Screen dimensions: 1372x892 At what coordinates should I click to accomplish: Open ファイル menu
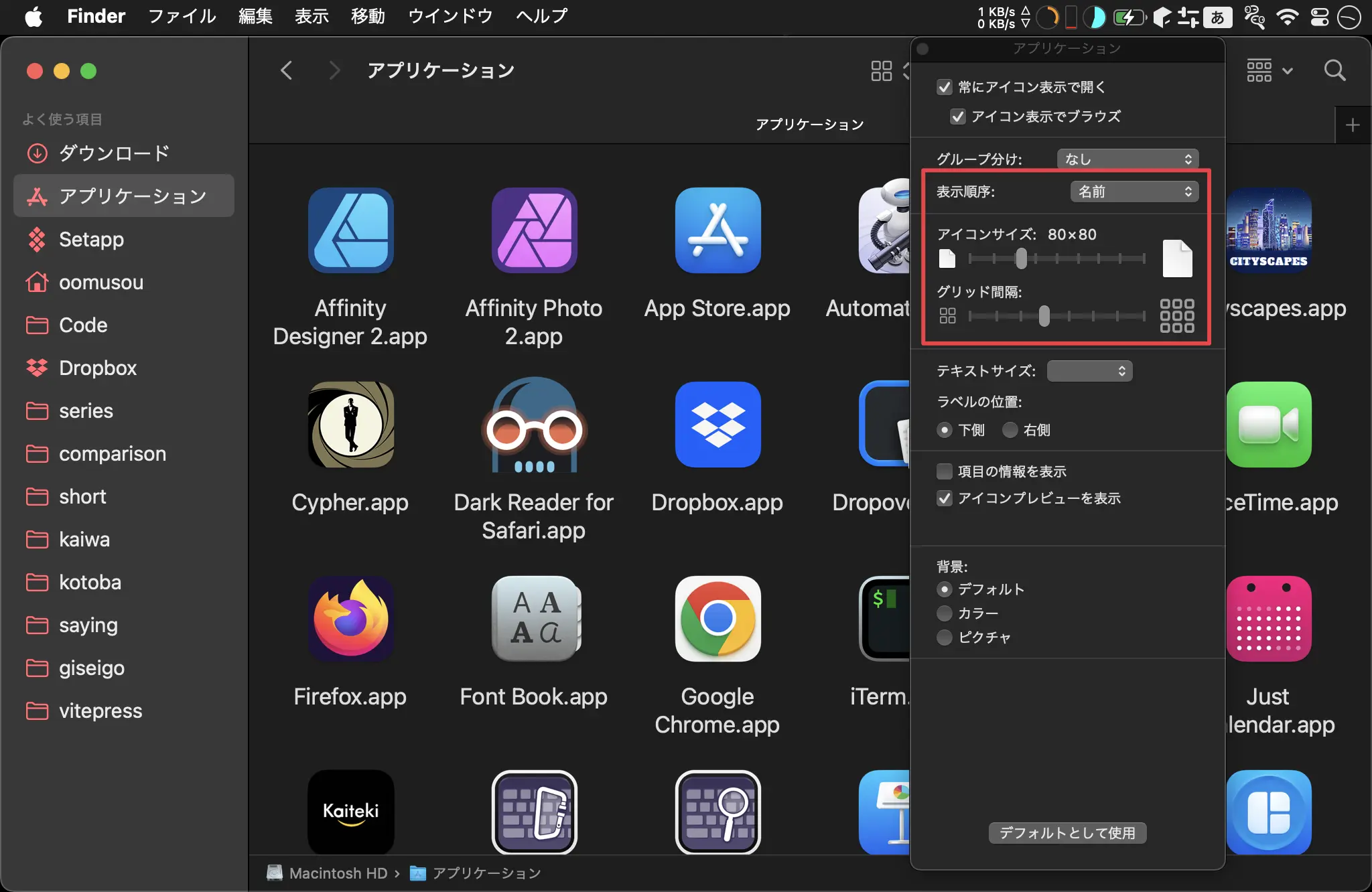[182, 17]
